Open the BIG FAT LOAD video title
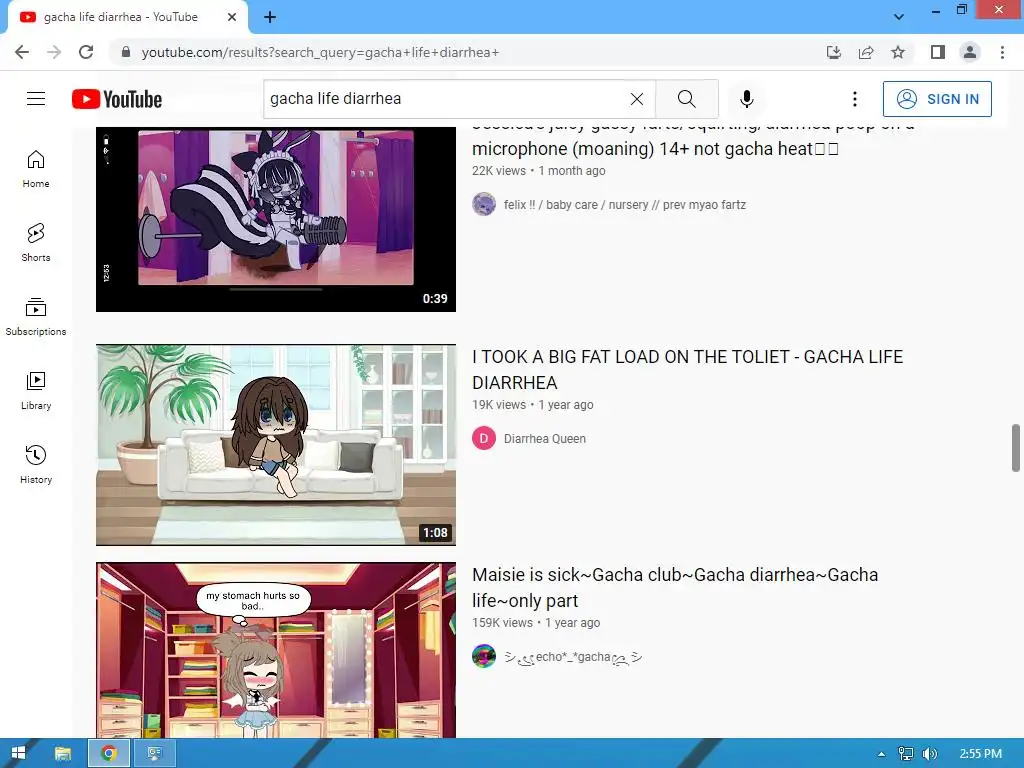Screen dimensions: 1024x768 pos(688,370)
